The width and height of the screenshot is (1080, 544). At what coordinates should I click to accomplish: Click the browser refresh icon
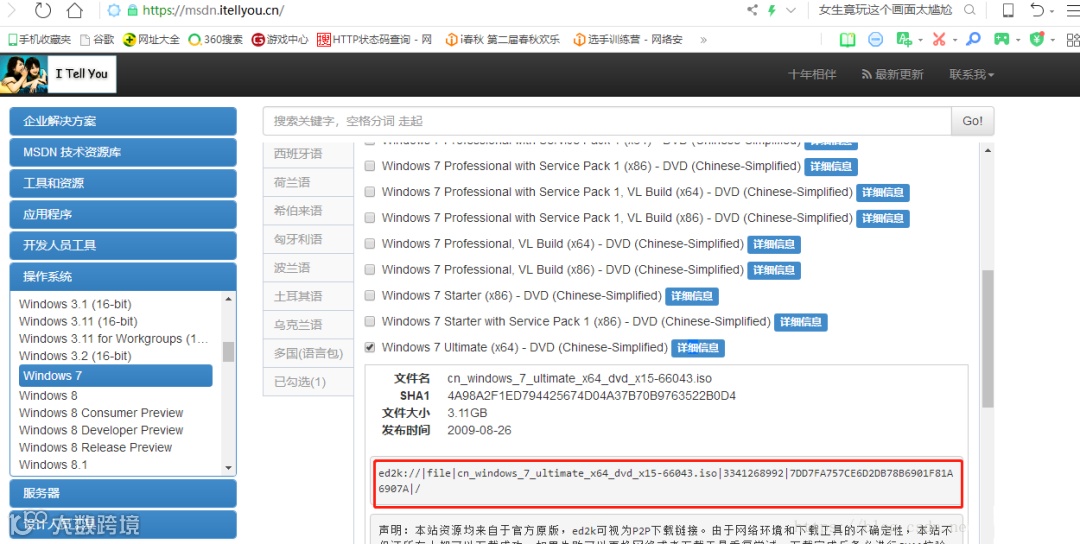pyautogui.click(x=43, y=10)
